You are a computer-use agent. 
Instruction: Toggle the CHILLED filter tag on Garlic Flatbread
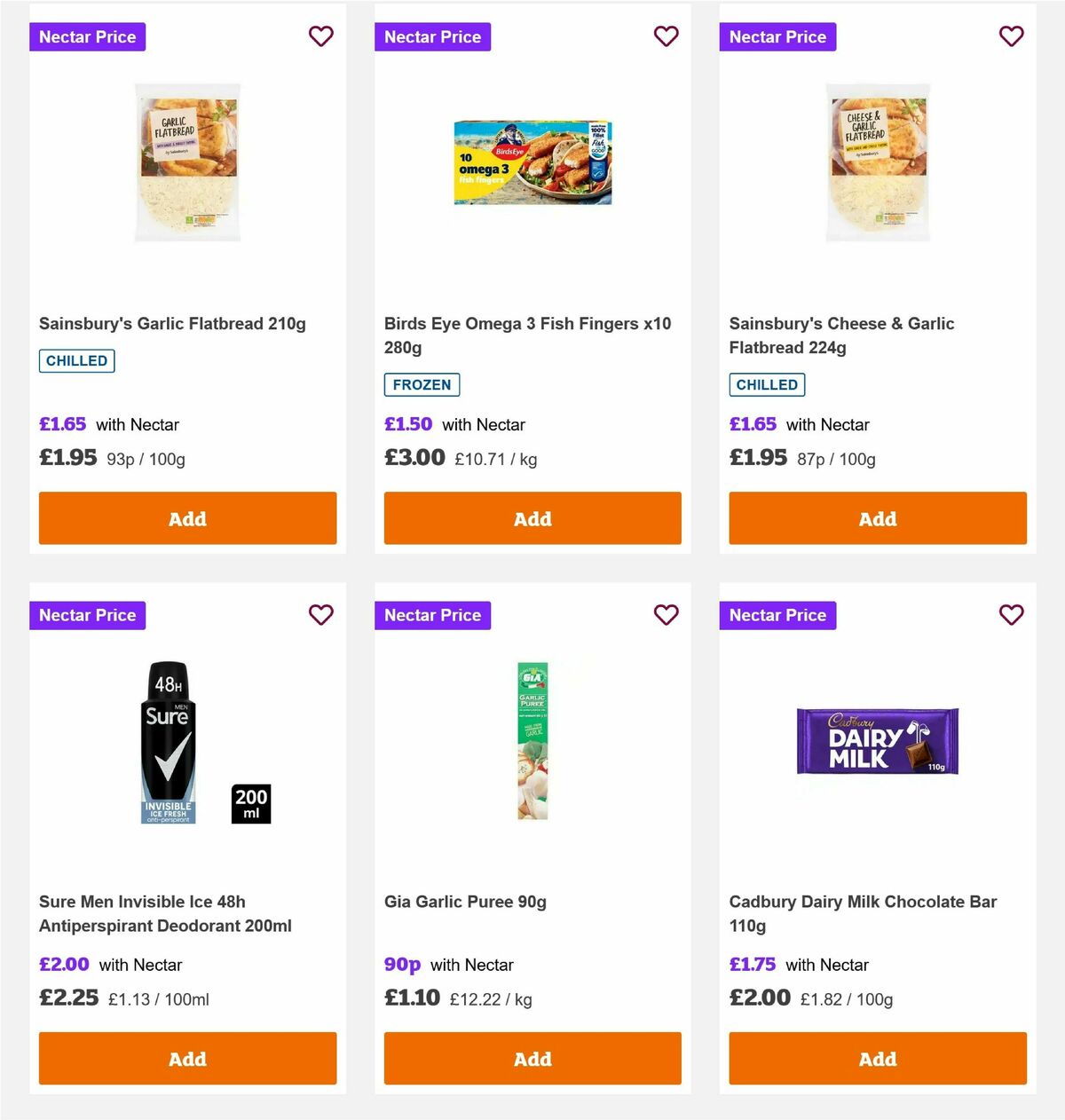point(76,360)
